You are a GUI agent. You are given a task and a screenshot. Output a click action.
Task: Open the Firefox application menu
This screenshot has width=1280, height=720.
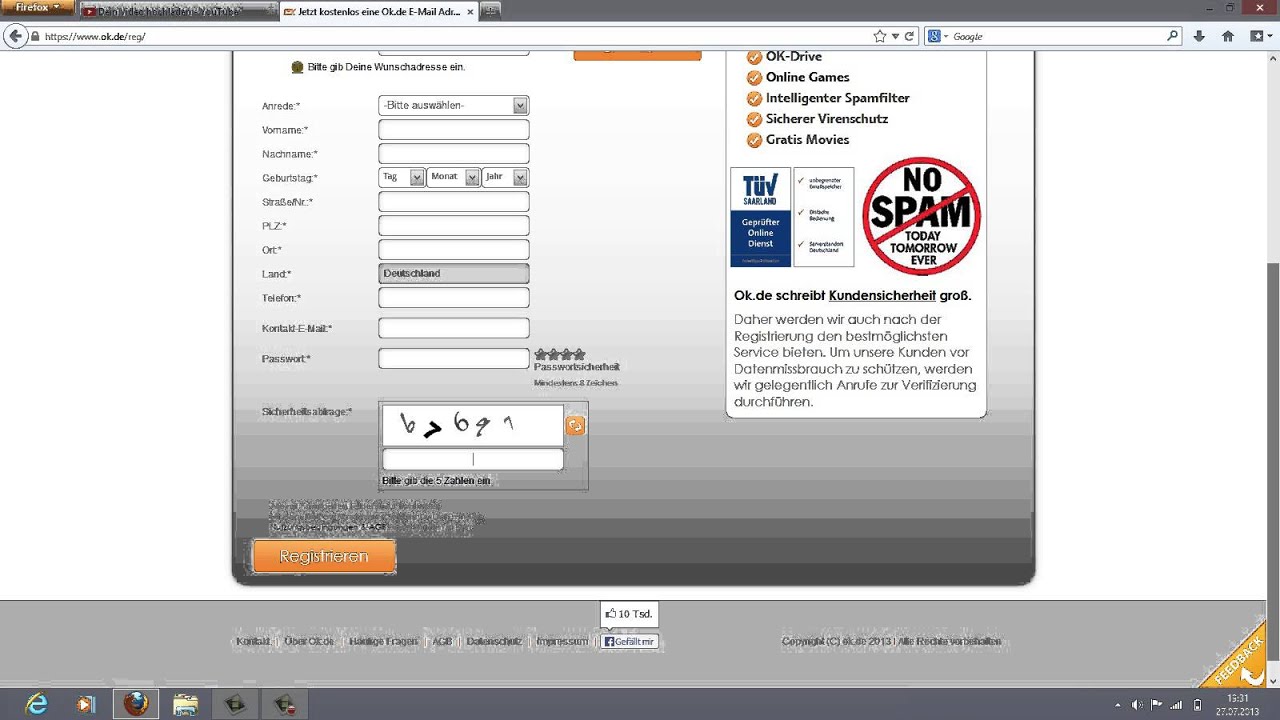[37, 8]
